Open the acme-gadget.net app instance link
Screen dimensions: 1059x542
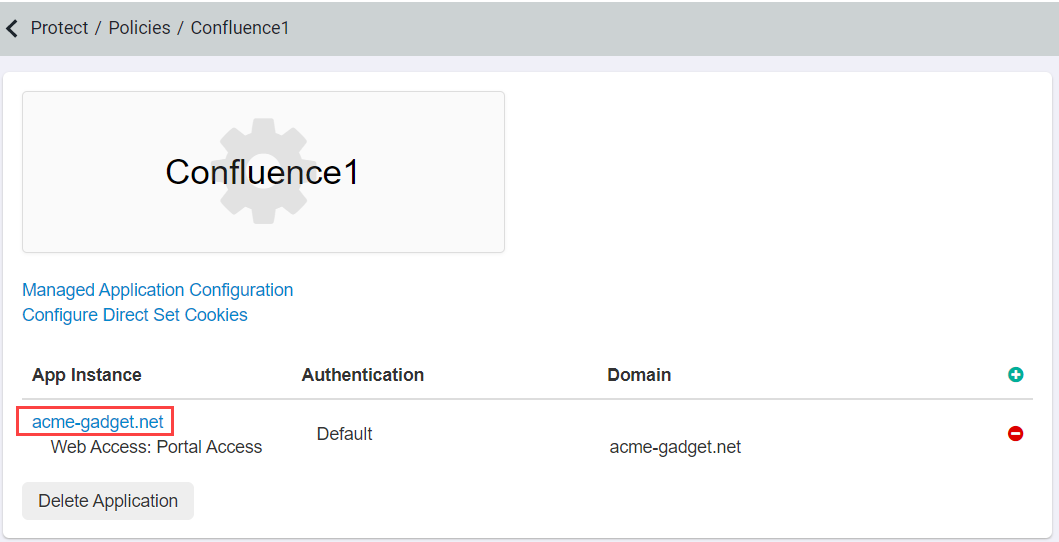(x=98, y=422)
